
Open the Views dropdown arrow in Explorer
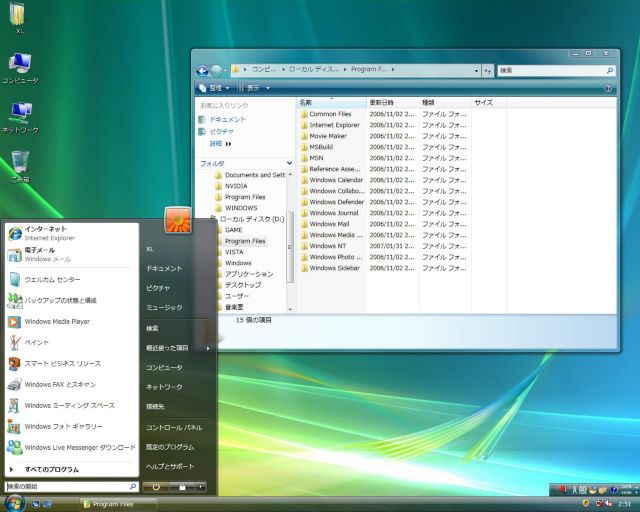point(268,88)
